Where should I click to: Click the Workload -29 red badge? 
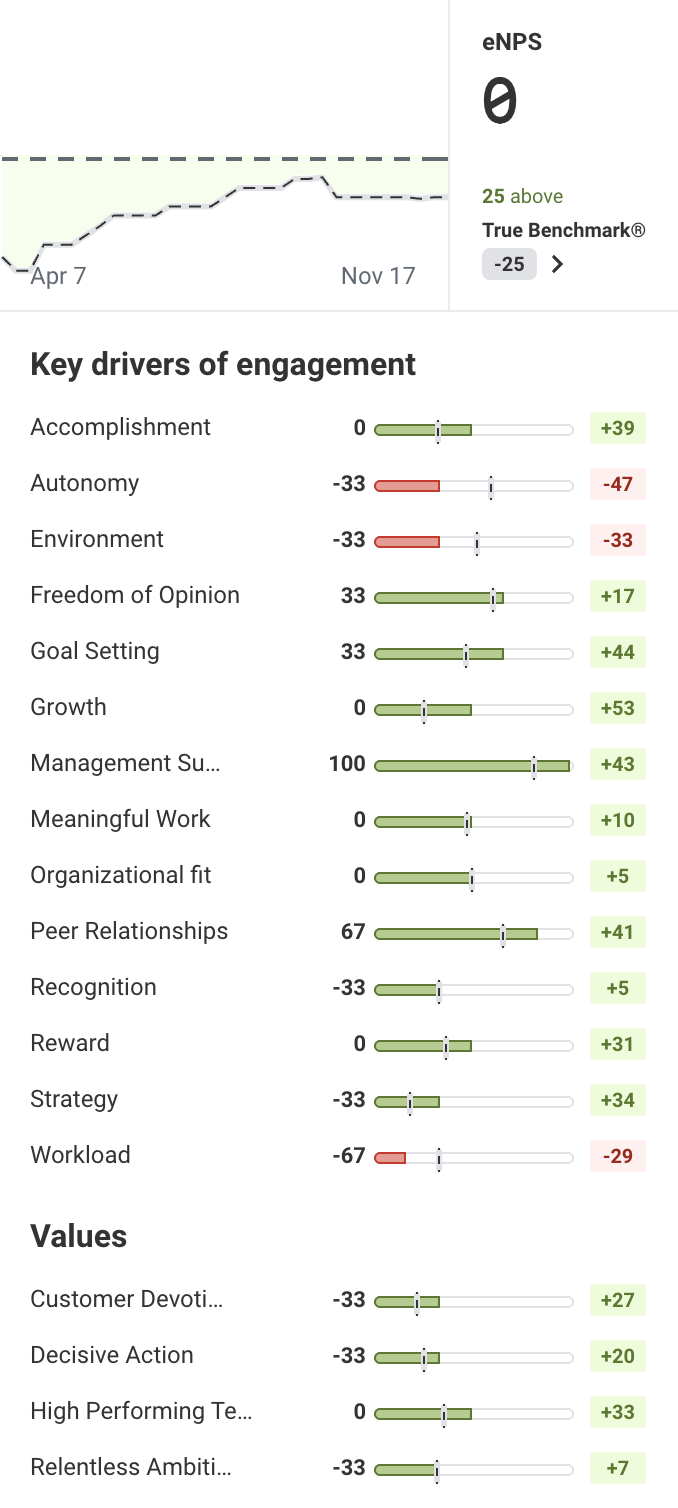617,1156
